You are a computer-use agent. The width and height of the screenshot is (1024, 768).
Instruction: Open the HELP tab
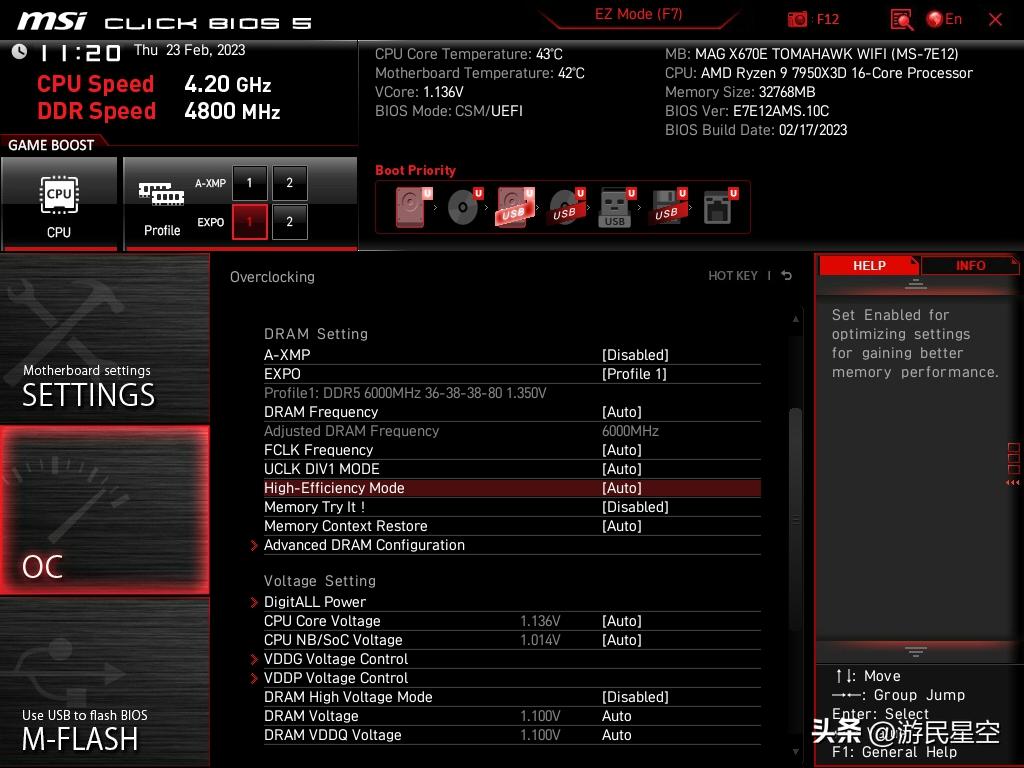point(869,265)
